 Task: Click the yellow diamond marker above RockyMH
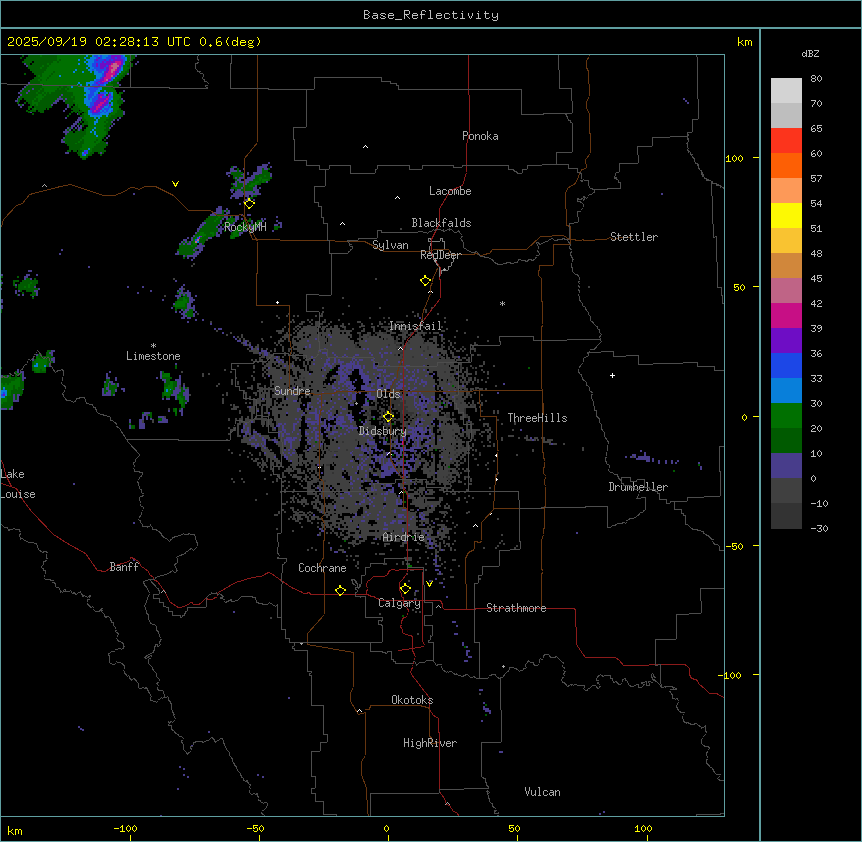pyautogui.click(x=249, y=203)
